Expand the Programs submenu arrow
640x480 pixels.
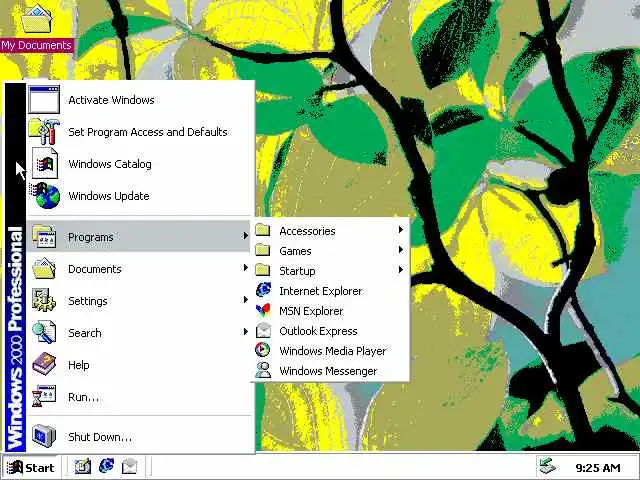pos(245,236)
